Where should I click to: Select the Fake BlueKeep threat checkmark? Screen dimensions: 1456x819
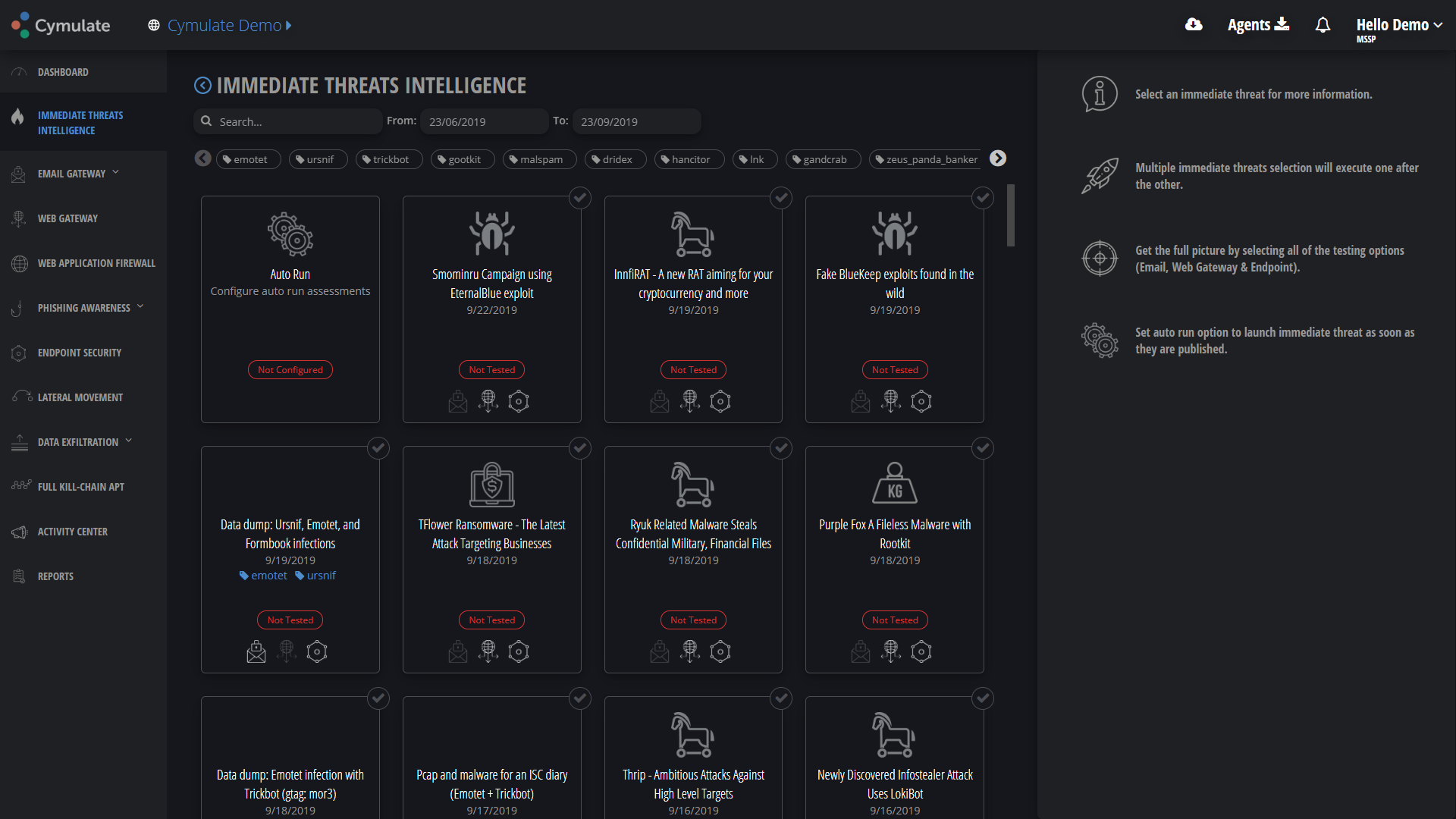[x=983, y=198]
